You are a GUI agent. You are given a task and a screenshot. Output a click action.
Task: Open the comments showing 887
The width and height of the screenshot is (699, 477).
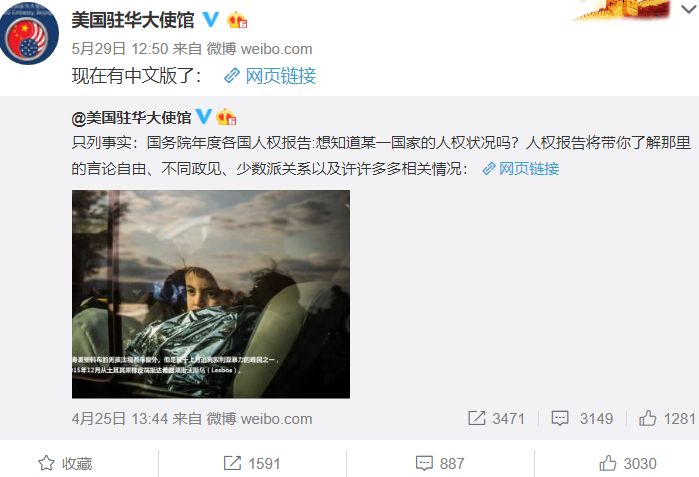coord(440,464)
